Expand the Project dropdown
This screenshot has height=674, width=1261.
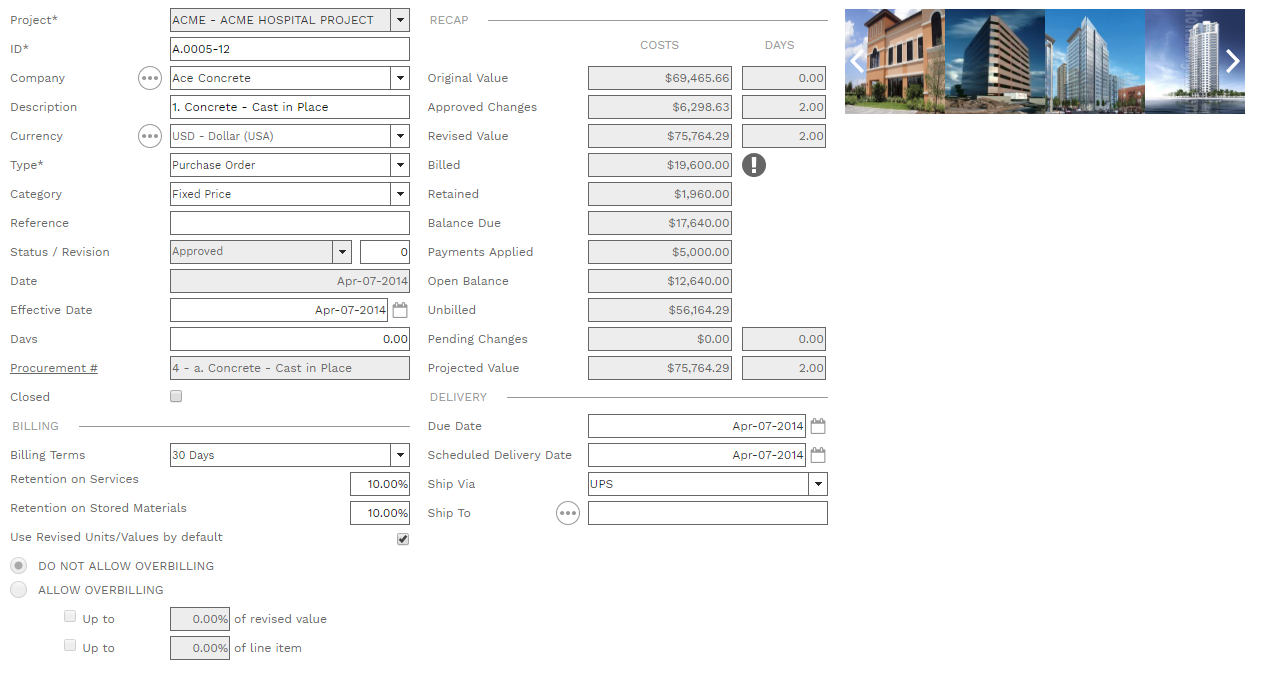click(x=400, y=20)
